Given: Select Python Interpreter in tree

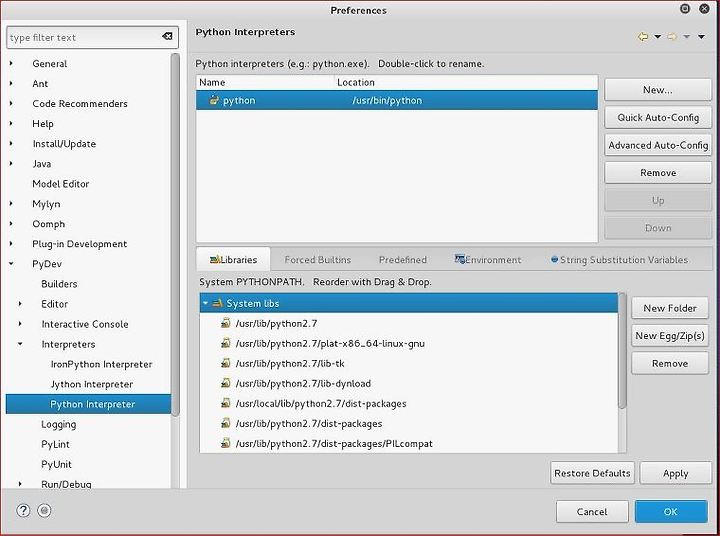Looking at the screenshot, I should click(88, 404).
